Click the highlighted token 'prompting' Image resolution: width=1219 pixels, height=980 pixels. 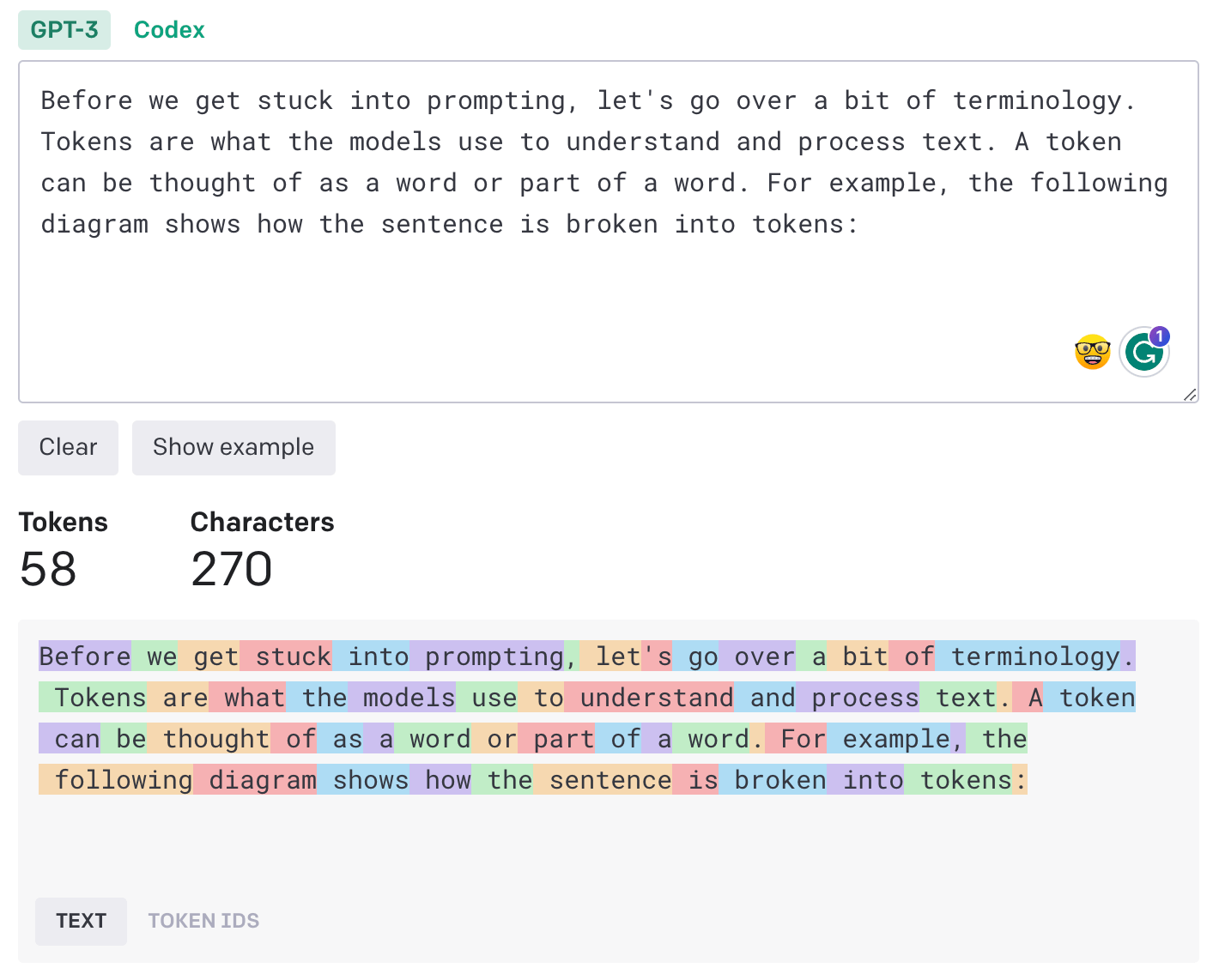click(491, 656)
